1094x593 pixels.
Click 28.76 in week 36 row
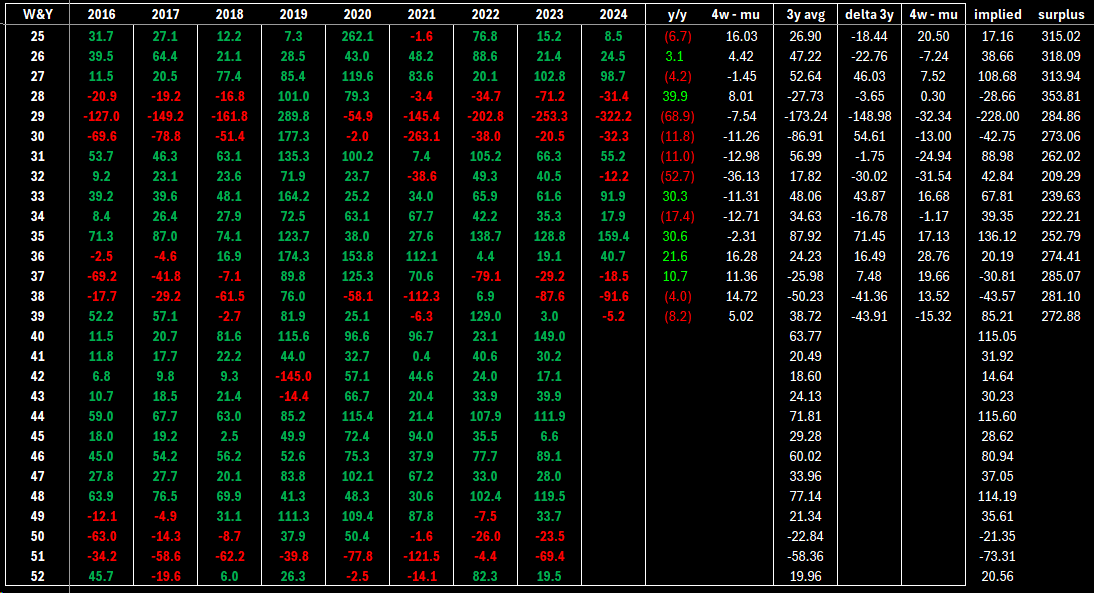(x=934, y=256)
